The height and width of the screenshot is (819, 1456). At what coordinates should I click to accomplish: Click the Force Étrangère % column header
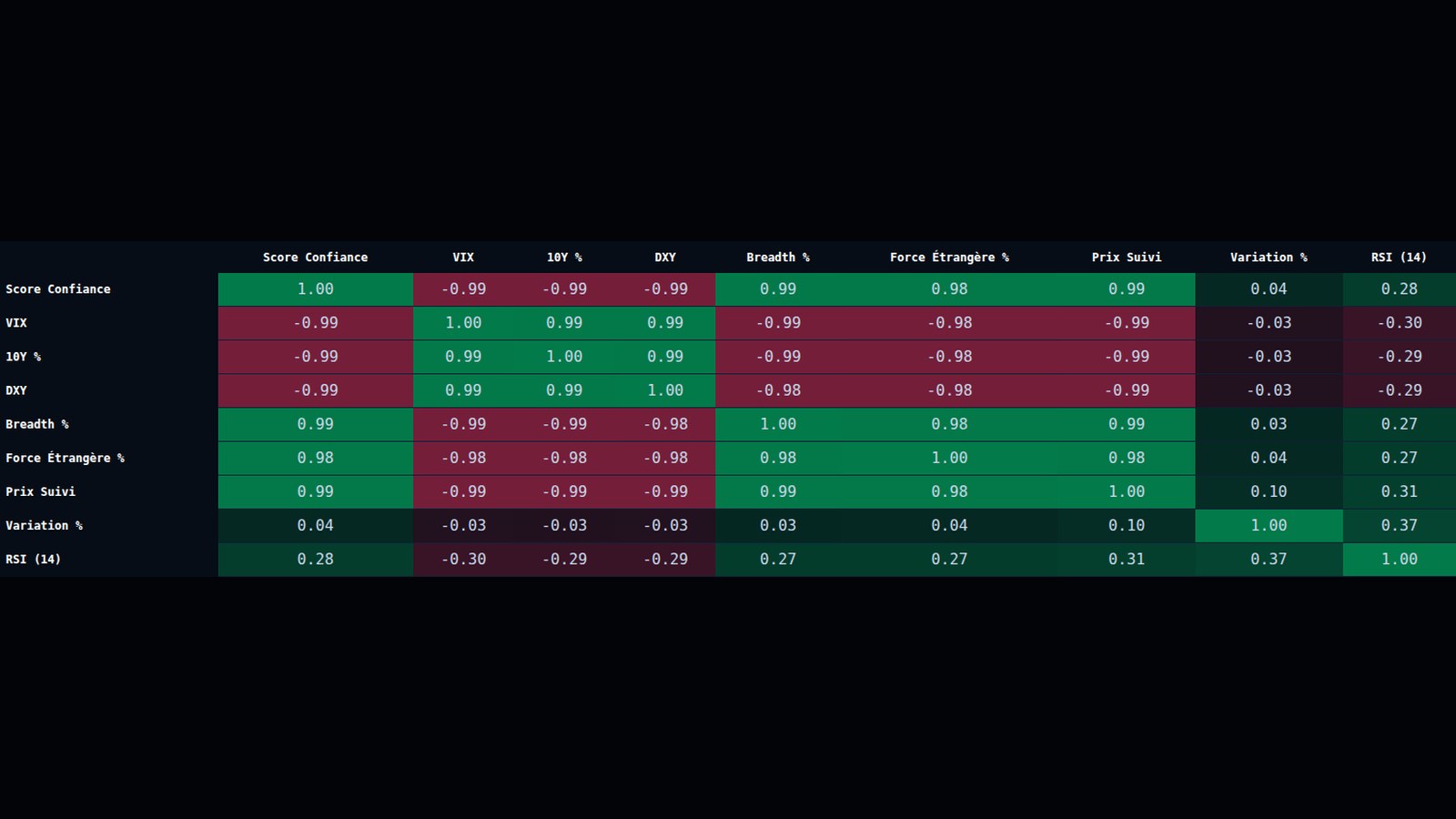(949, 258)
